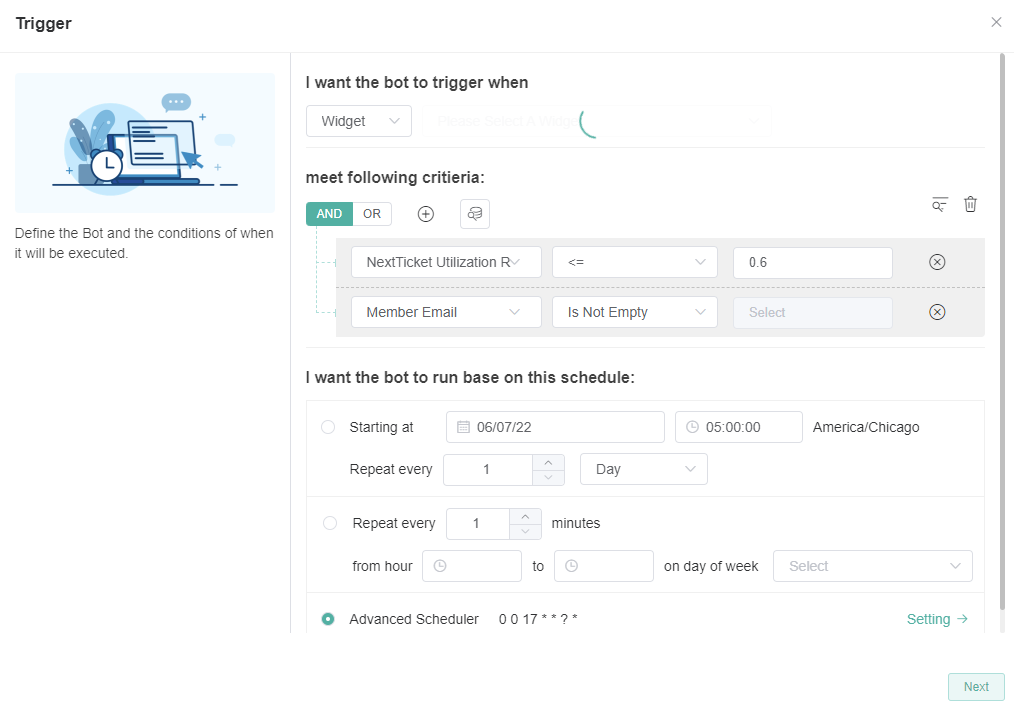
Task: Switch criteria logic to AND
Action: coord(329,214)
